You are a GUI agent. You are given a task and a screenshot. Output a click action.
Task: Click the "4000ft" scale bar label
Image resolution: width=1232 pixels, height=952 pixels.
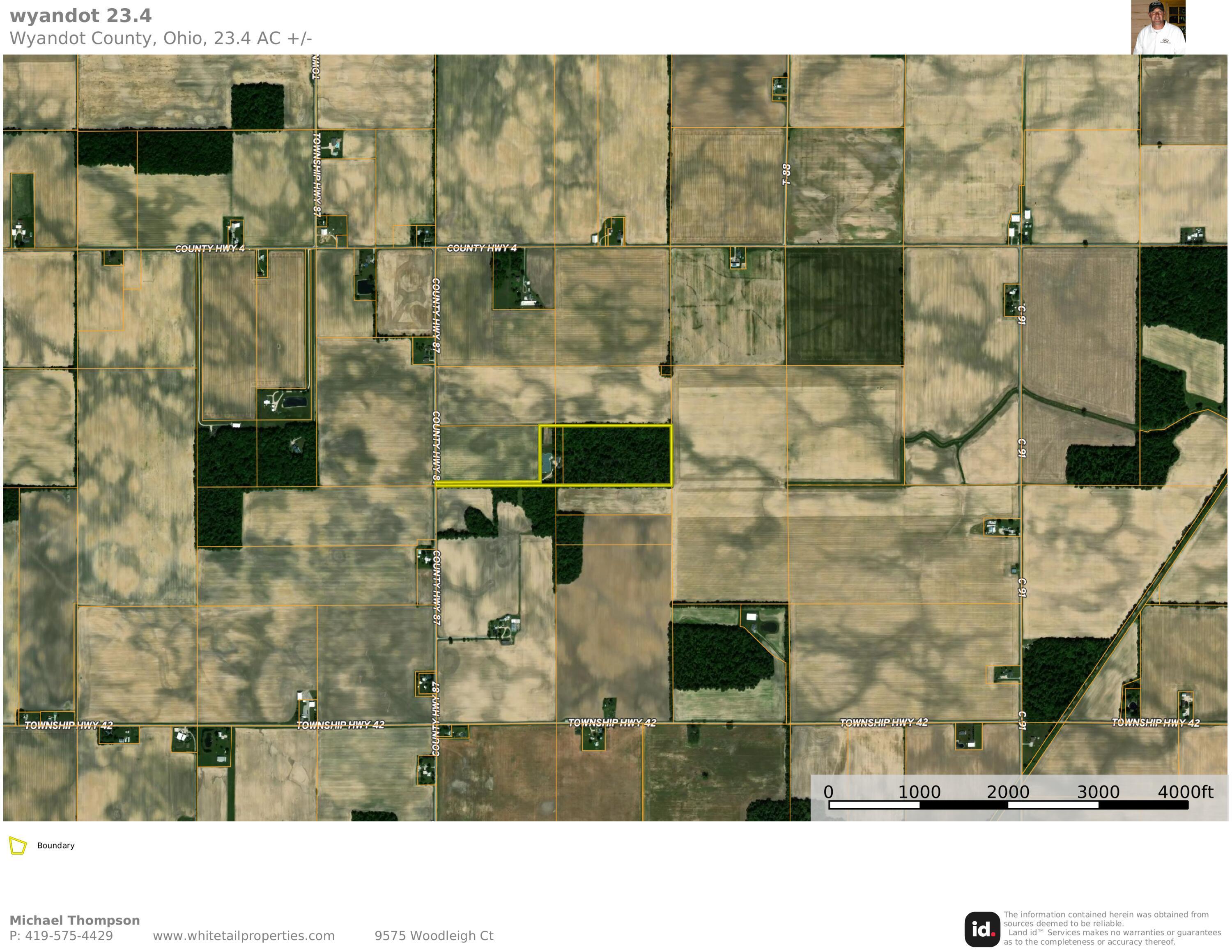[1185, 792]
